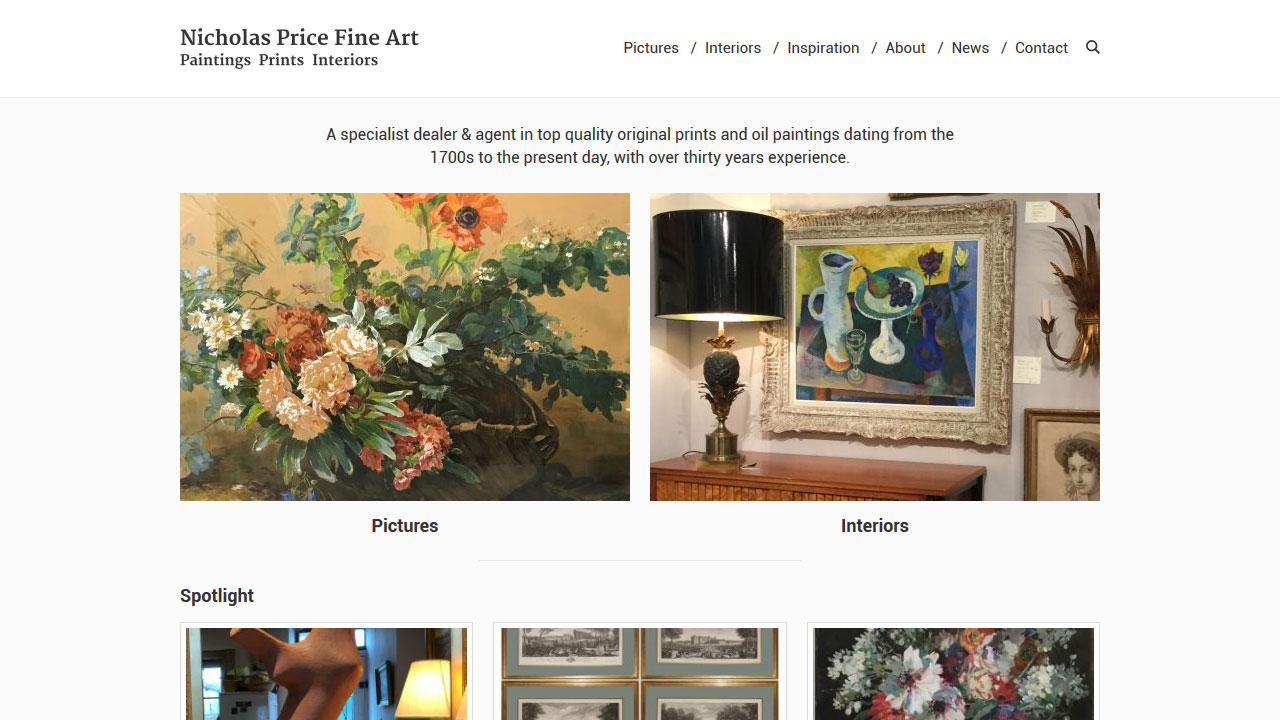Image resolution: width=1280 pixels, height=720 pixels.
Task: Go to the Interiors navigation item
Action: pos(733,48)
